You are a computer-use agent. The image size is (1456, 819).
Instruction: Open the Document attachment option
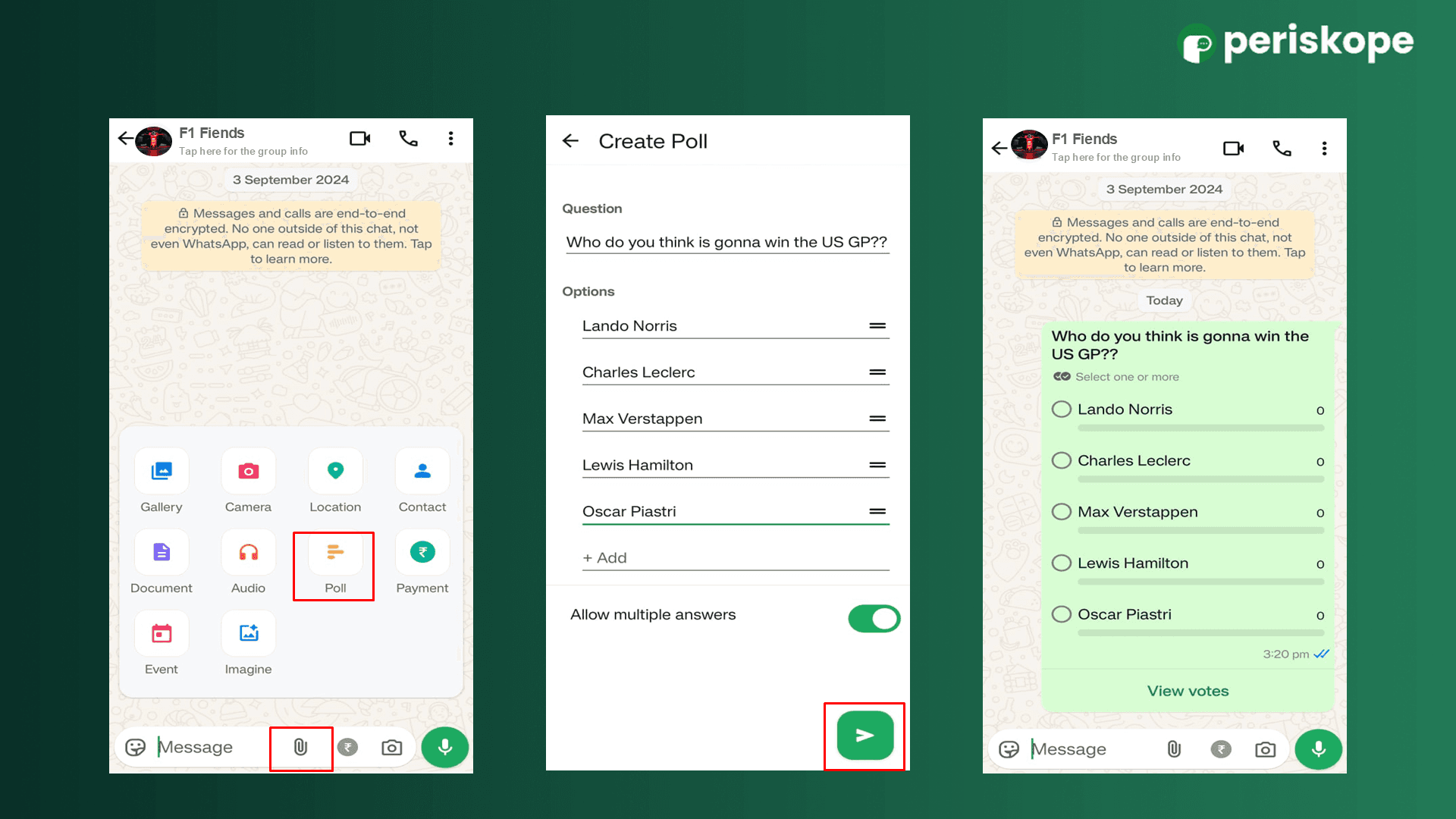pyautogui.click(x=162, y=553)
